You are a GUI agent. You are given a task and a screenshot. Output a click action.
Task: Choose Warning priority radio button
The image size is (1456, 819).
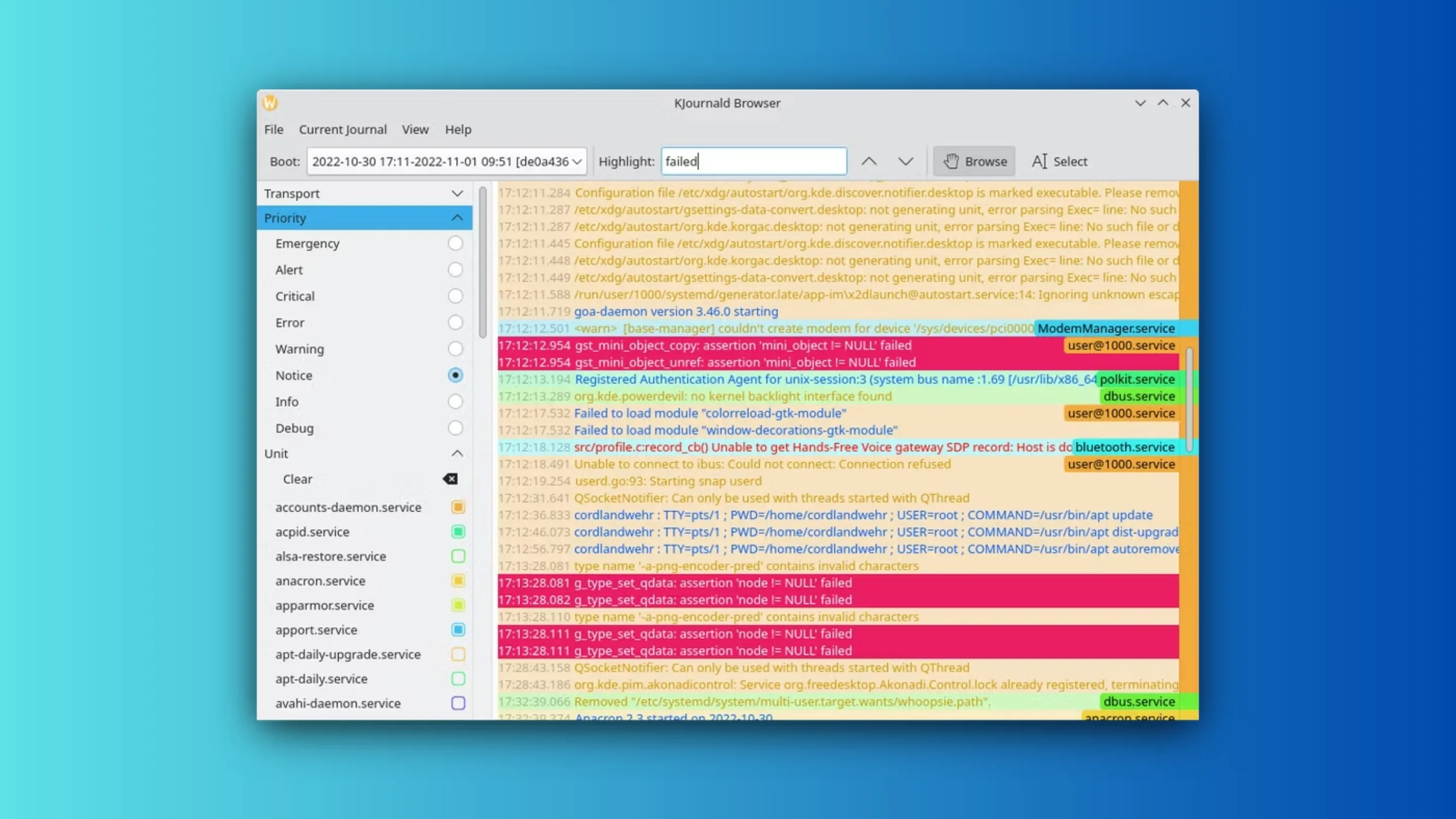(455, 349)
